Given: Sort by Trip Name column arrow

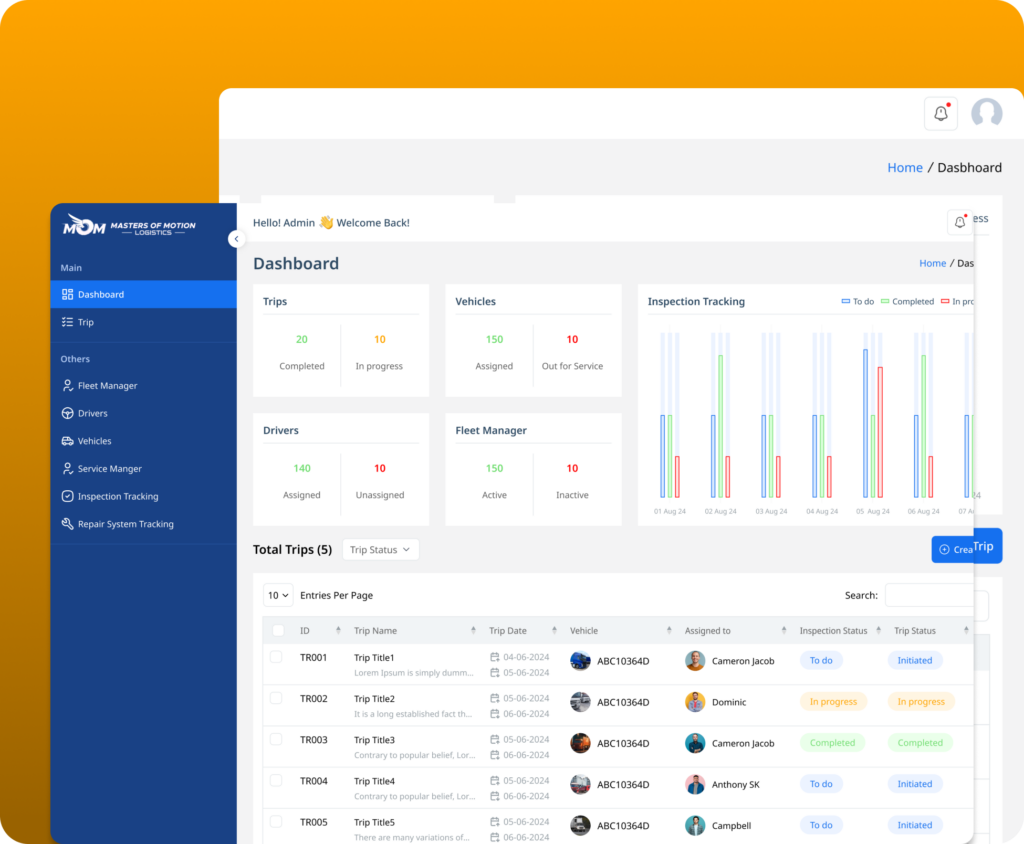Looking at the screenshot, I should [473, 630].
